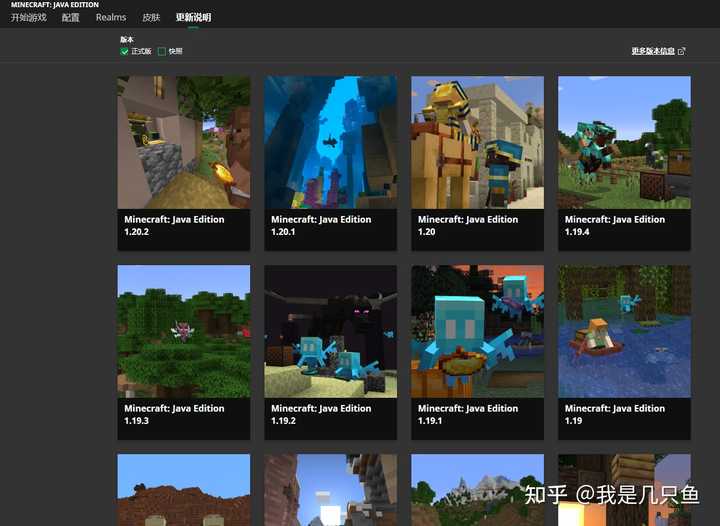The height and width of the screenshot is (526, 720).
Task: Enable the 快照 checkbox
Action: 162,51
